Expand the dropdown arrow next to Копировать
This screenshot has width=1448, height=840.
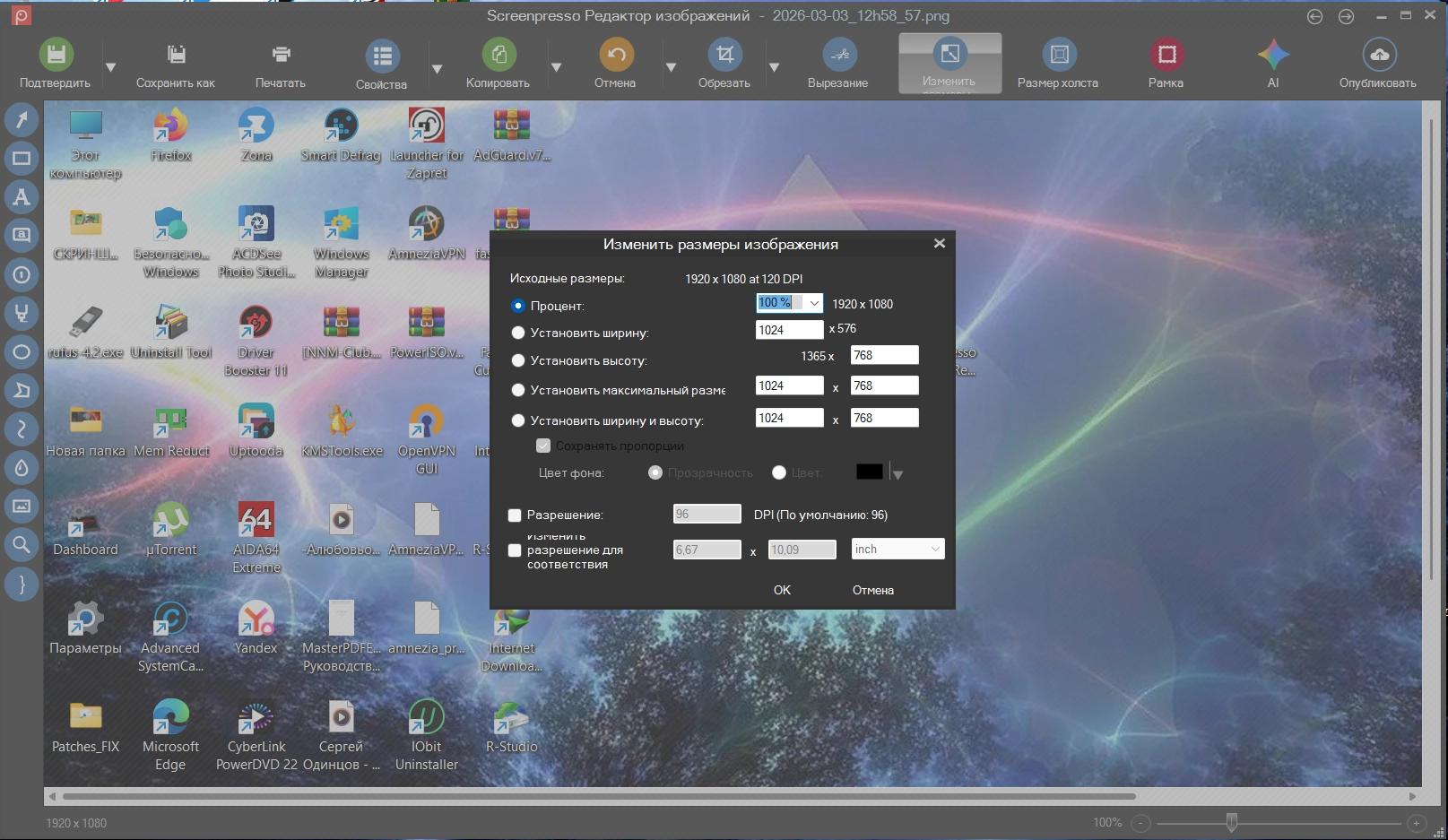(x=556, y=67)
